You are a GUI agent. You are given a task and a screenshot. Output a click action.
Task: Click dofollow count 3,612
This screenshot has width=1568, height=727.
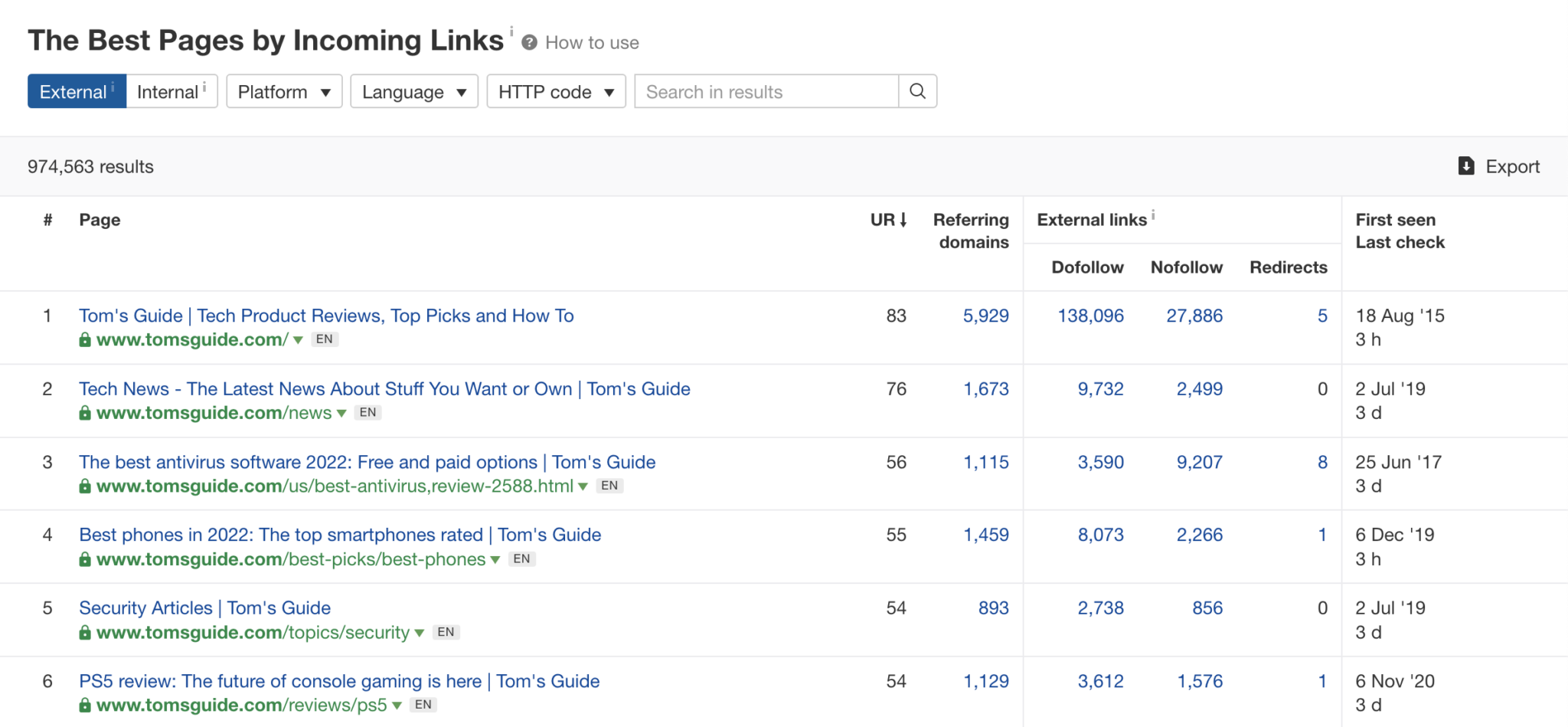[1101, 681]
